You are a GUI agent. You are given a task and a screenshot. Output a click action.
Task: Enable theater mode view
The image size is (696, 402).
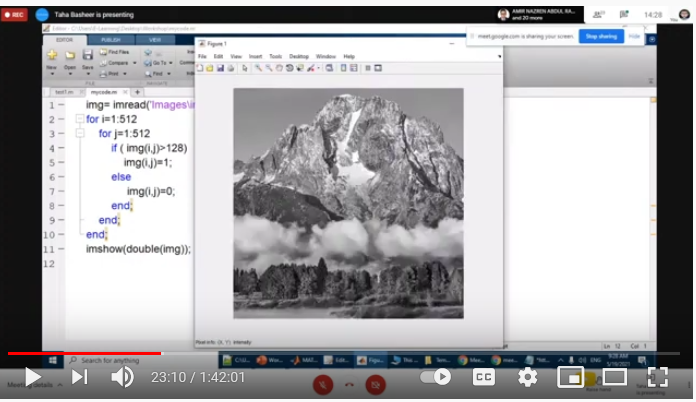pos(614,377)
